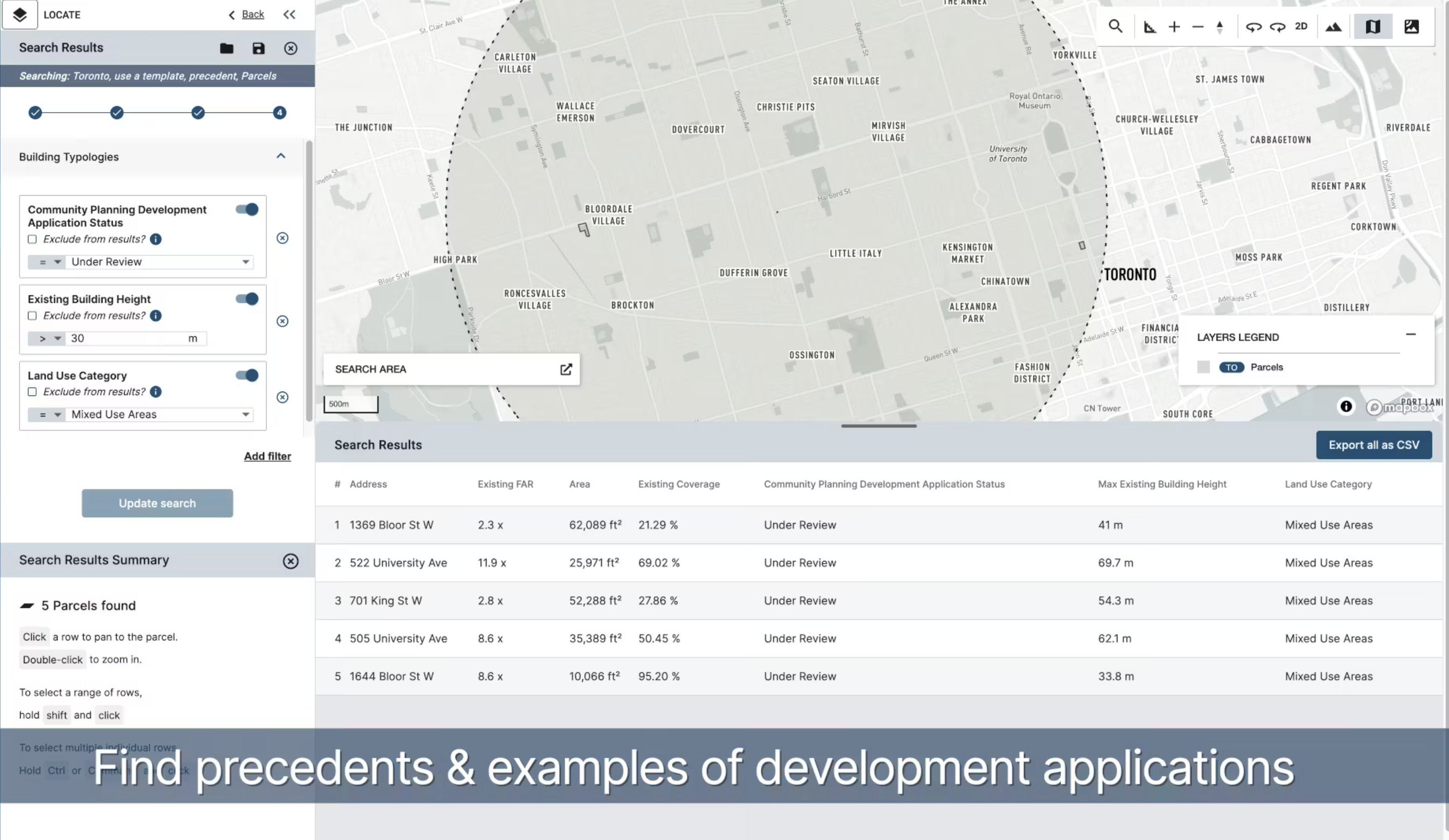Remove the Land Use Category filter
The image size is (1449, 840).
(x=282, y=397)
